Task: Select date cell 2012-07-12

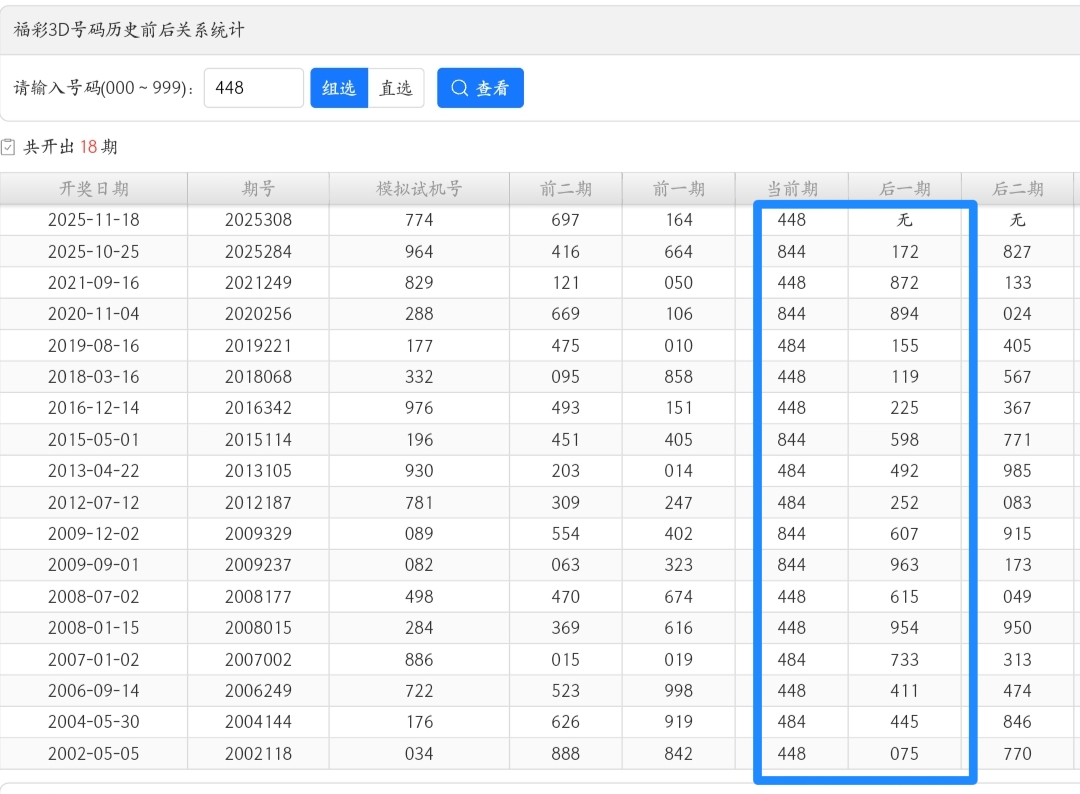Action: click(94, 503)
